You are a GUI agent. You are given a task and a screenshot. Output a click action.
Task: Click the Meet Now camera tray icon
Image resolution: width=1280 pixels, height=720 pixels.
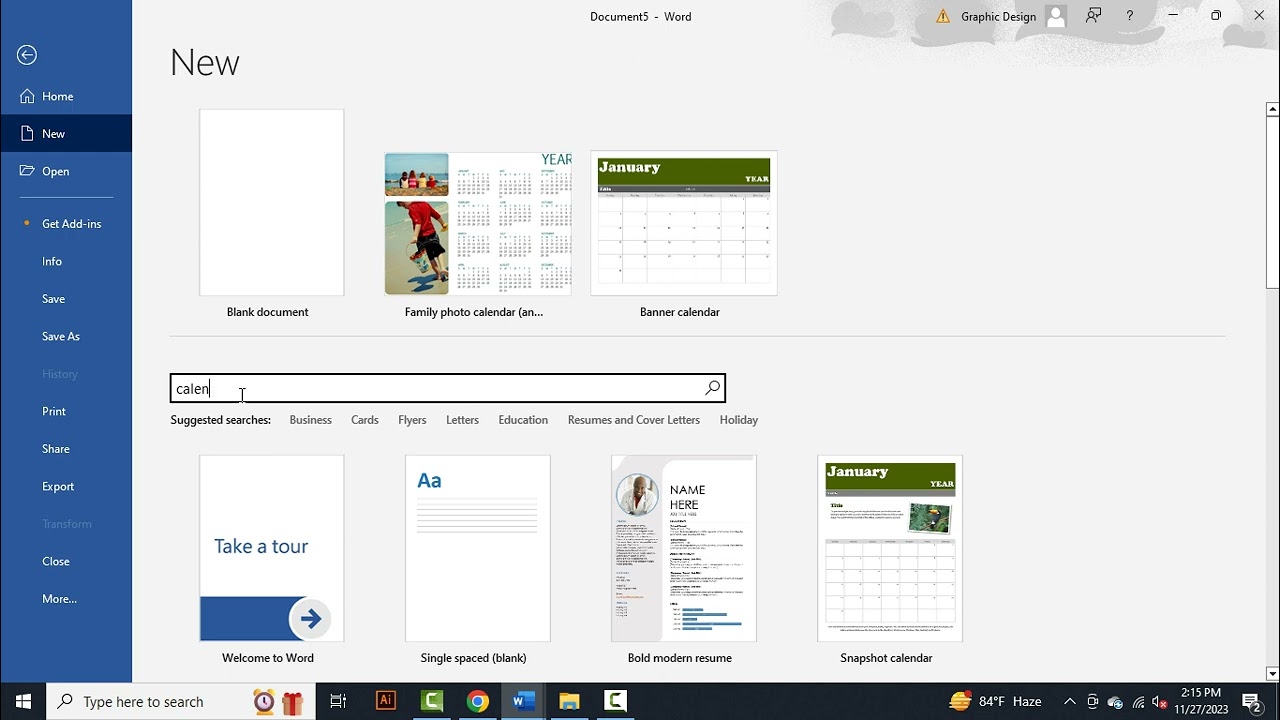click(x=1092, y=702)
